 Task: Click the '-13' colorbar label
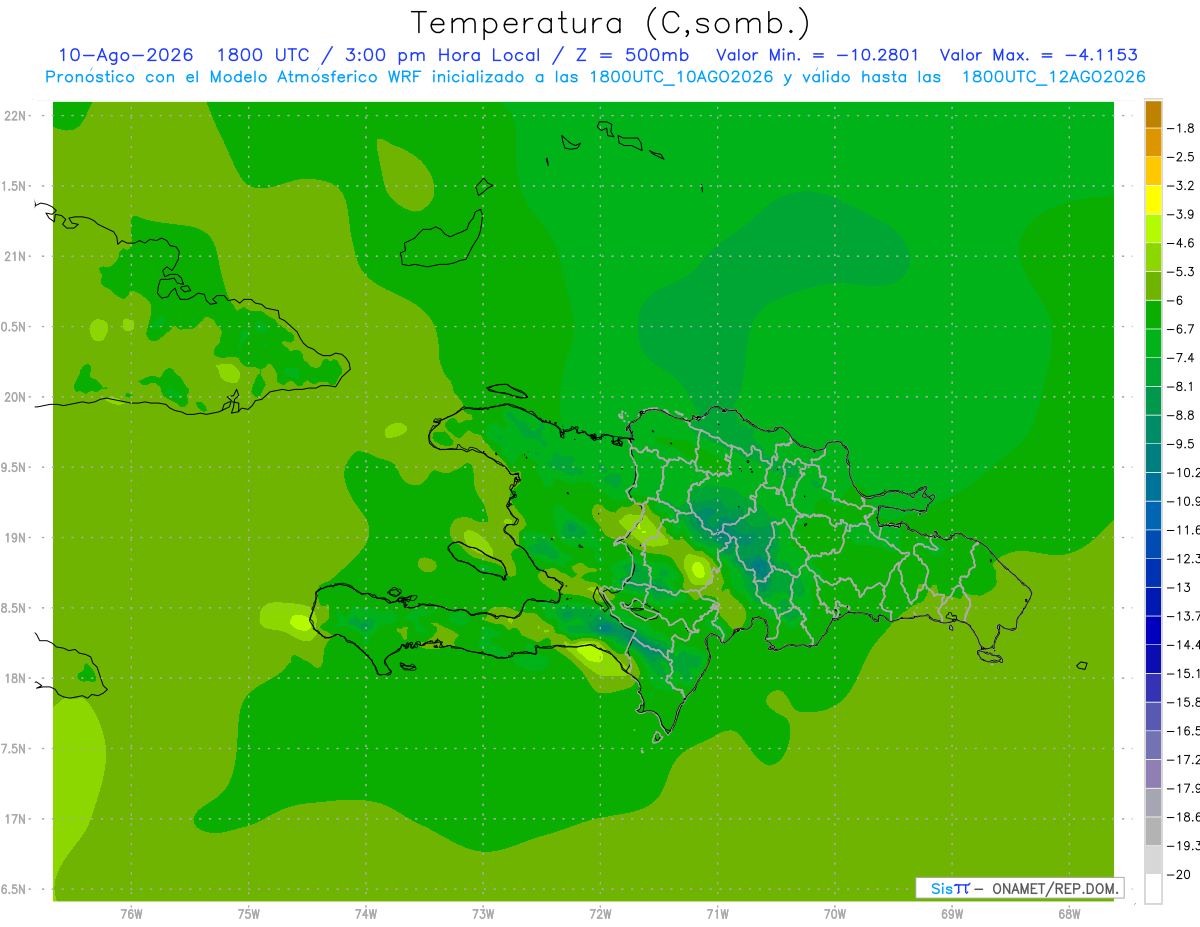coord(1181,587)
